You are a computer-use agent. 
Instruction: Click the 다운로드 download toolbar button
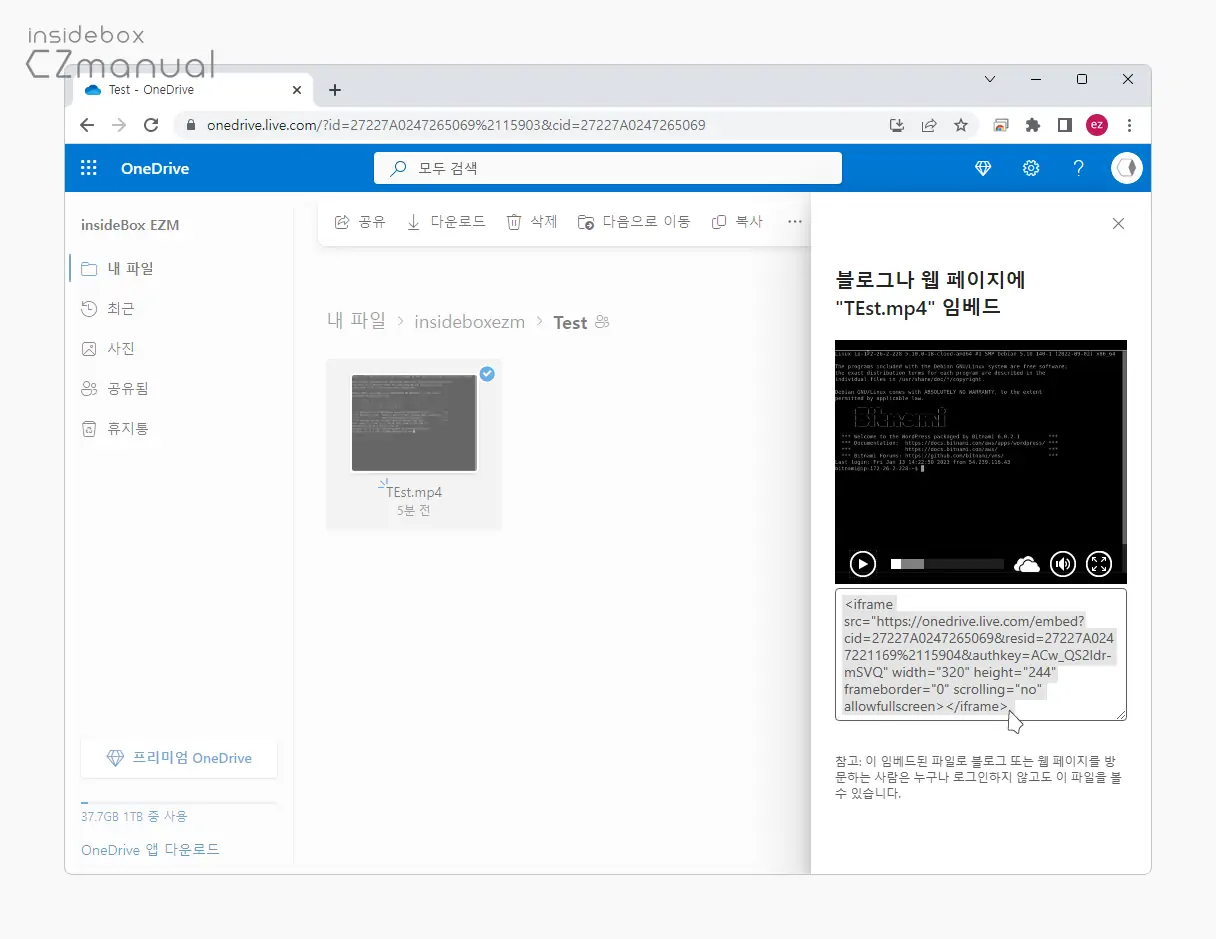446,222
